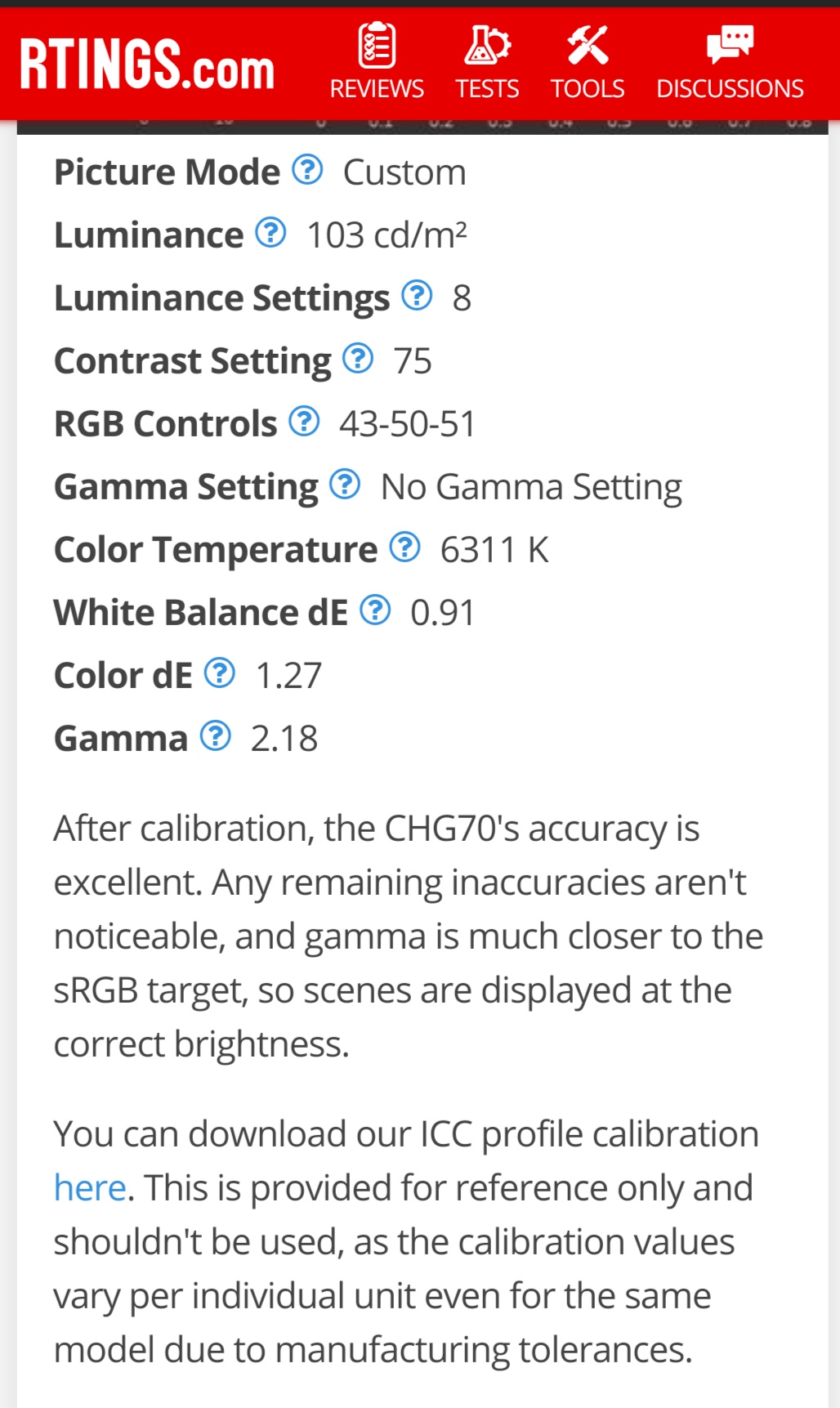Select the TOOLS menu label

point(588,88)
